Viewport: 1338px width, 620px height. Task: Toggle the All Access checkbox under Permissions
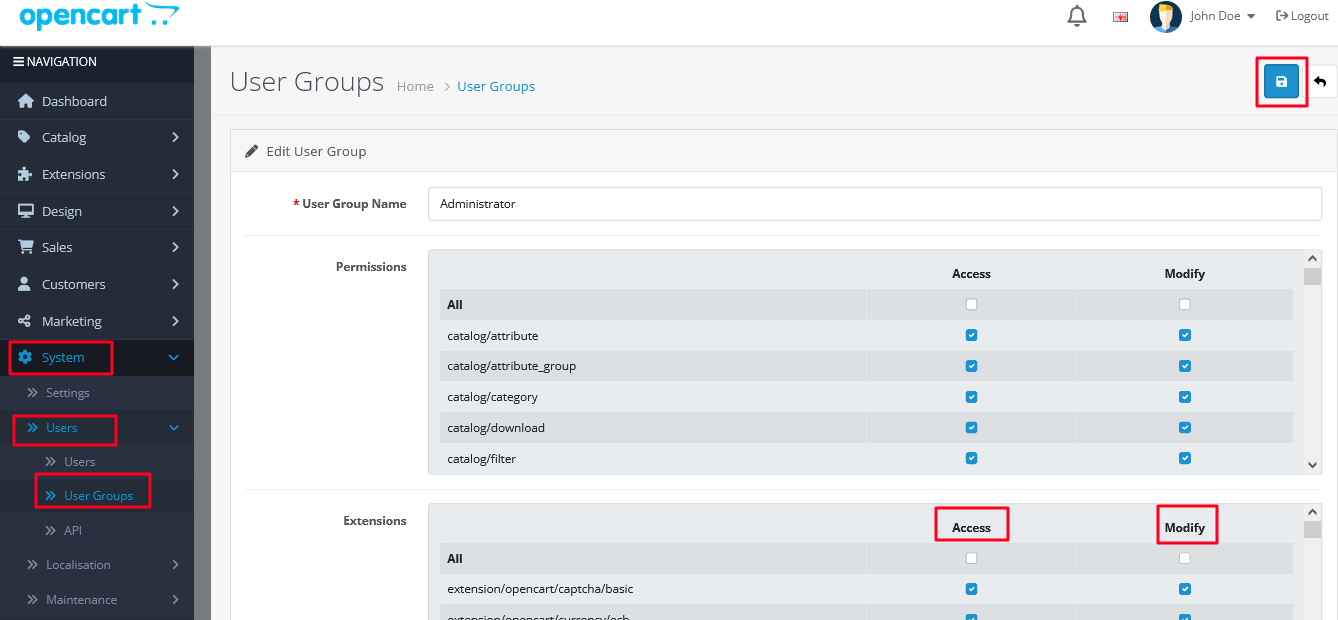click(x=971, y=304)
